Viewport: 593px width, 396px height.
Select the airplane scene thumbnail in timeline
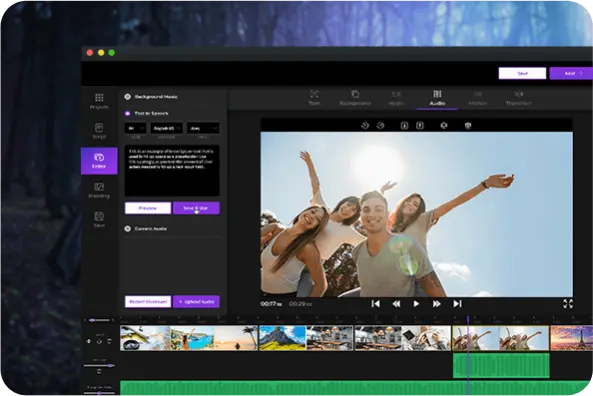click(x=144, y=338)
